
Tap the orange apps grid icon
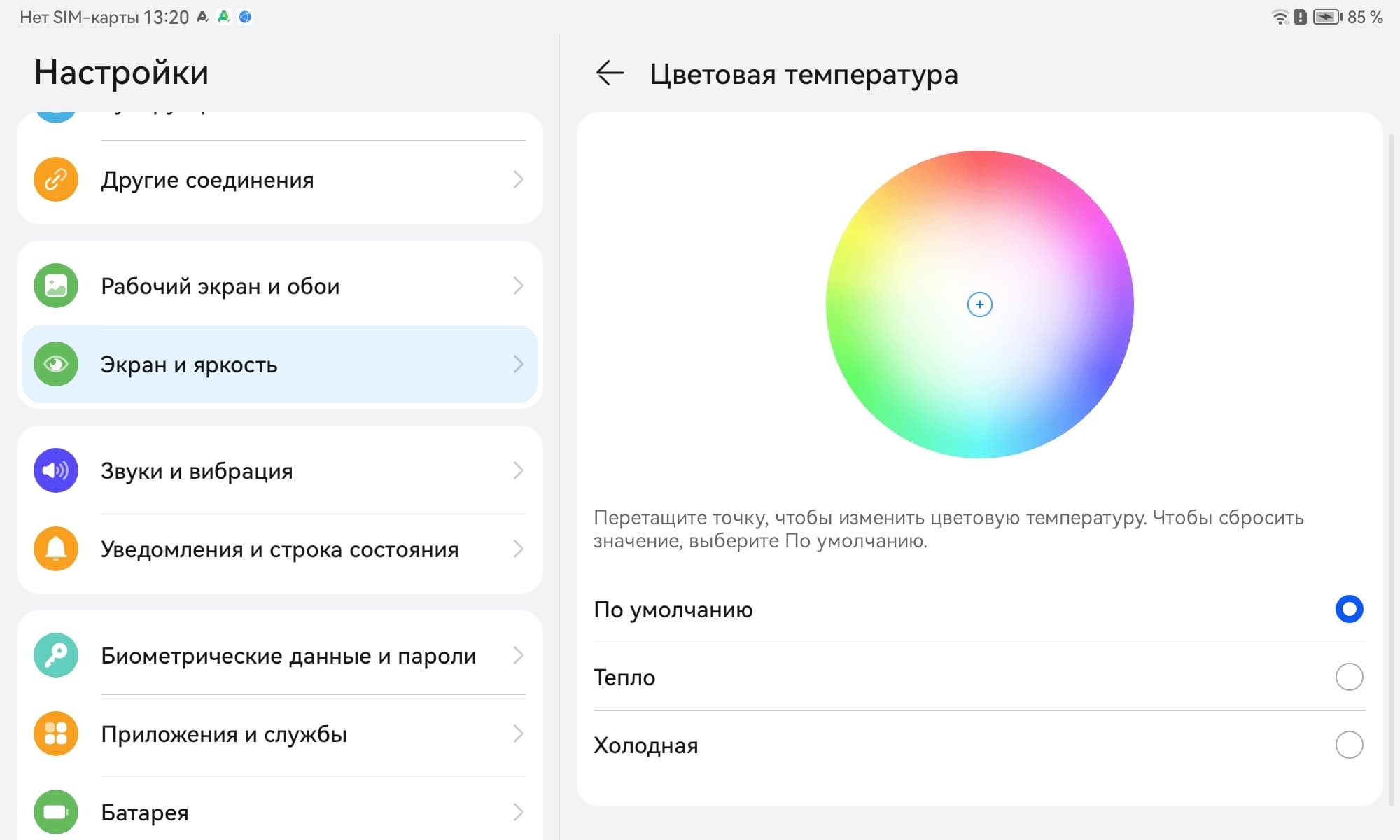(x=56, y=734)
